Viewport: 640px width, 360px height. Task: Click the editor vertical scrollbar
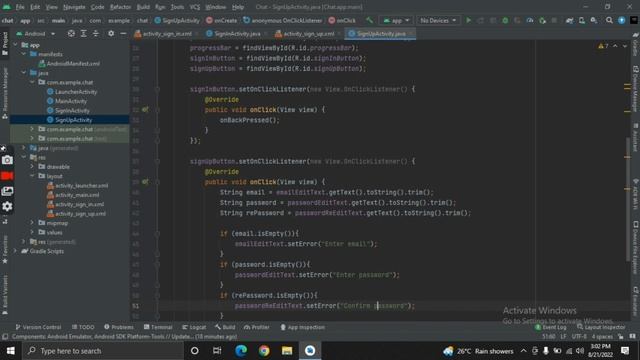(x=627, y=200)
